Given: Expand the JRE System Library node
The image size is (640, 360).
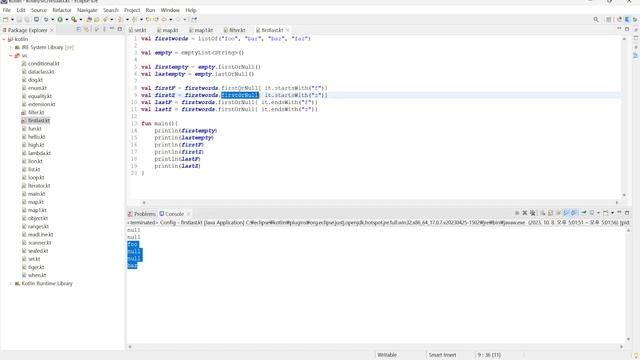Looking at the screenshot, I should coord(11,47).
